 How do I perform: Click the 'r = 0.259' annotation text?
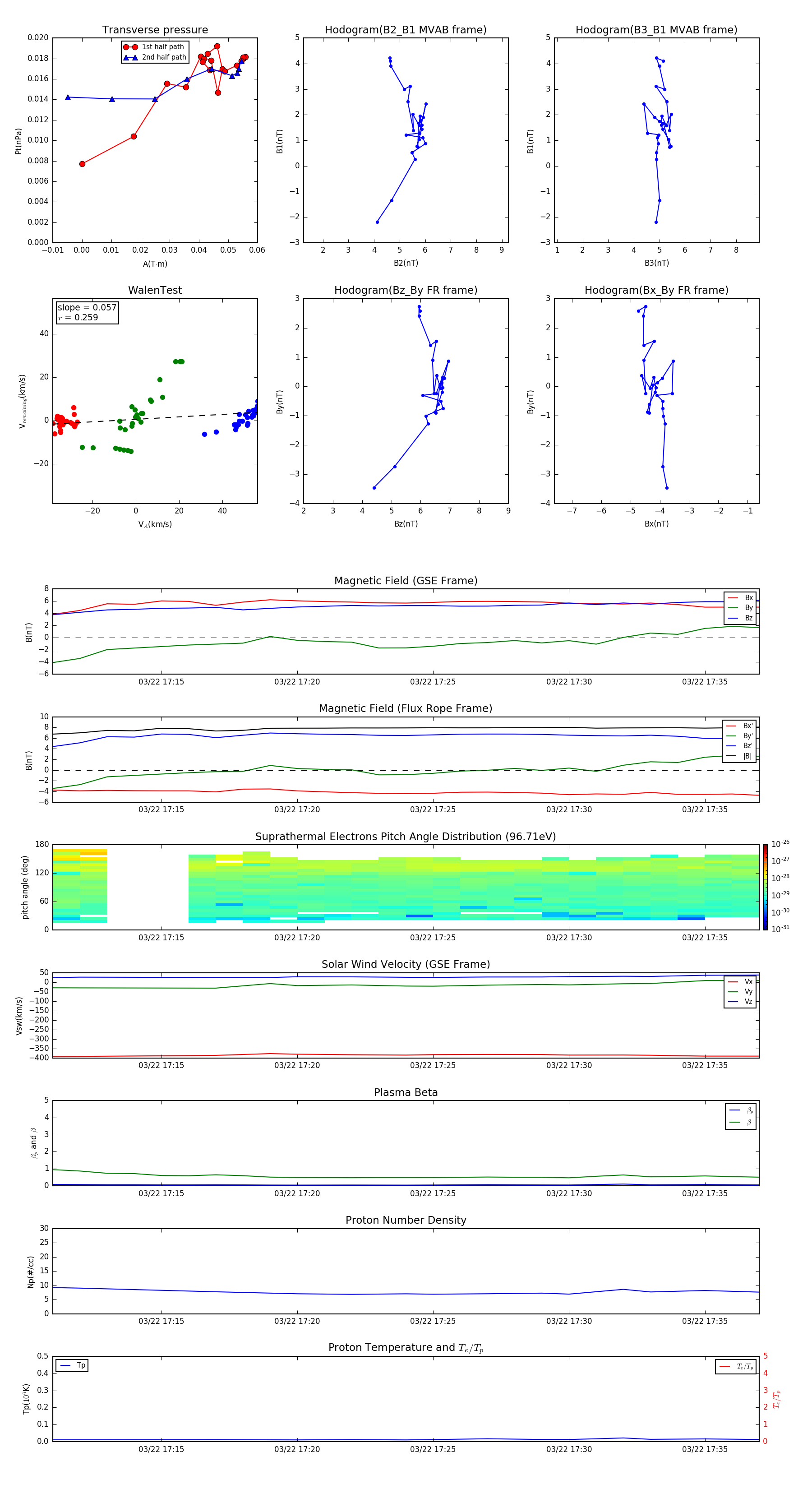tap(78, 317)
